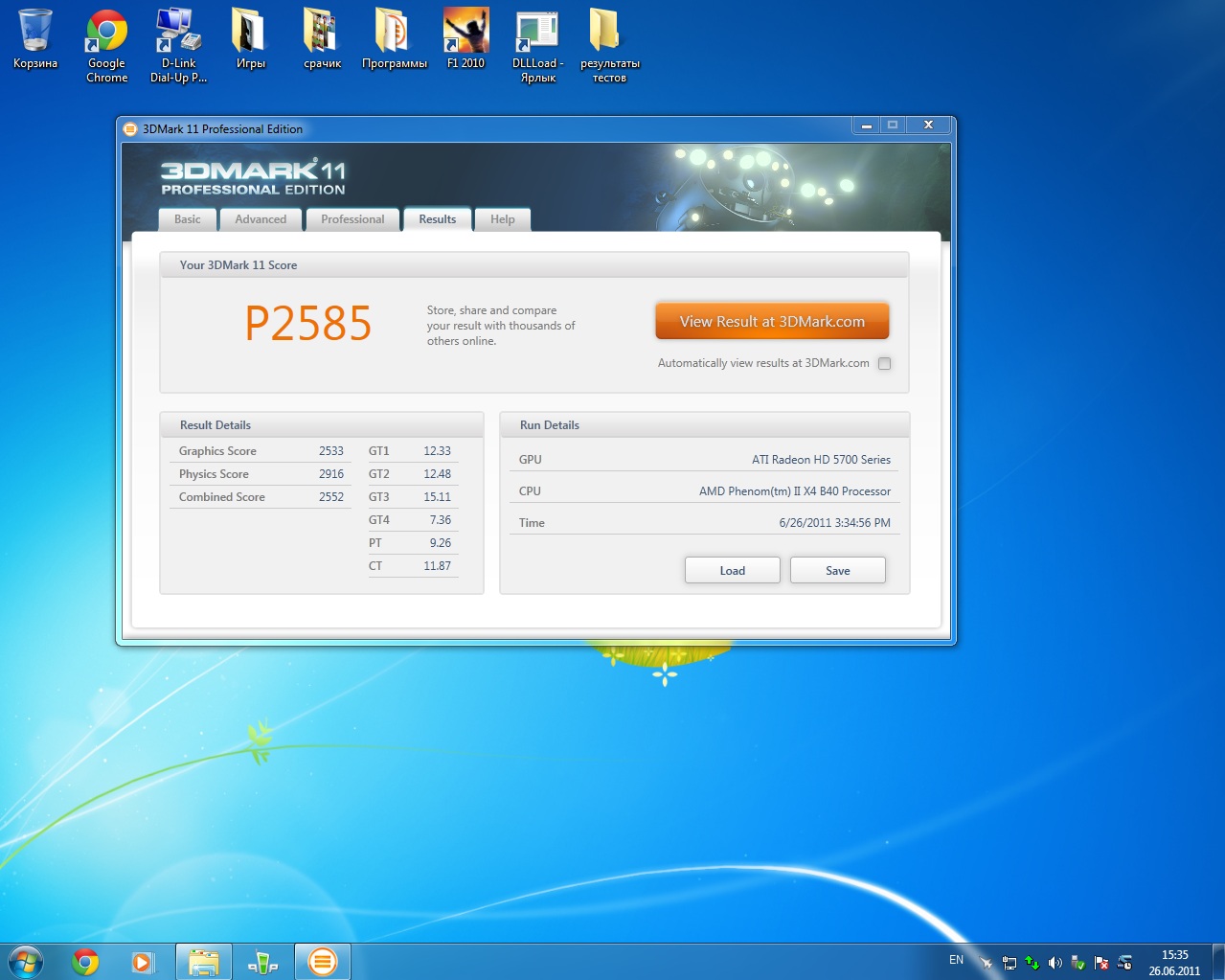Click the 3DMark 11 taskbar button

pos(323,962)
